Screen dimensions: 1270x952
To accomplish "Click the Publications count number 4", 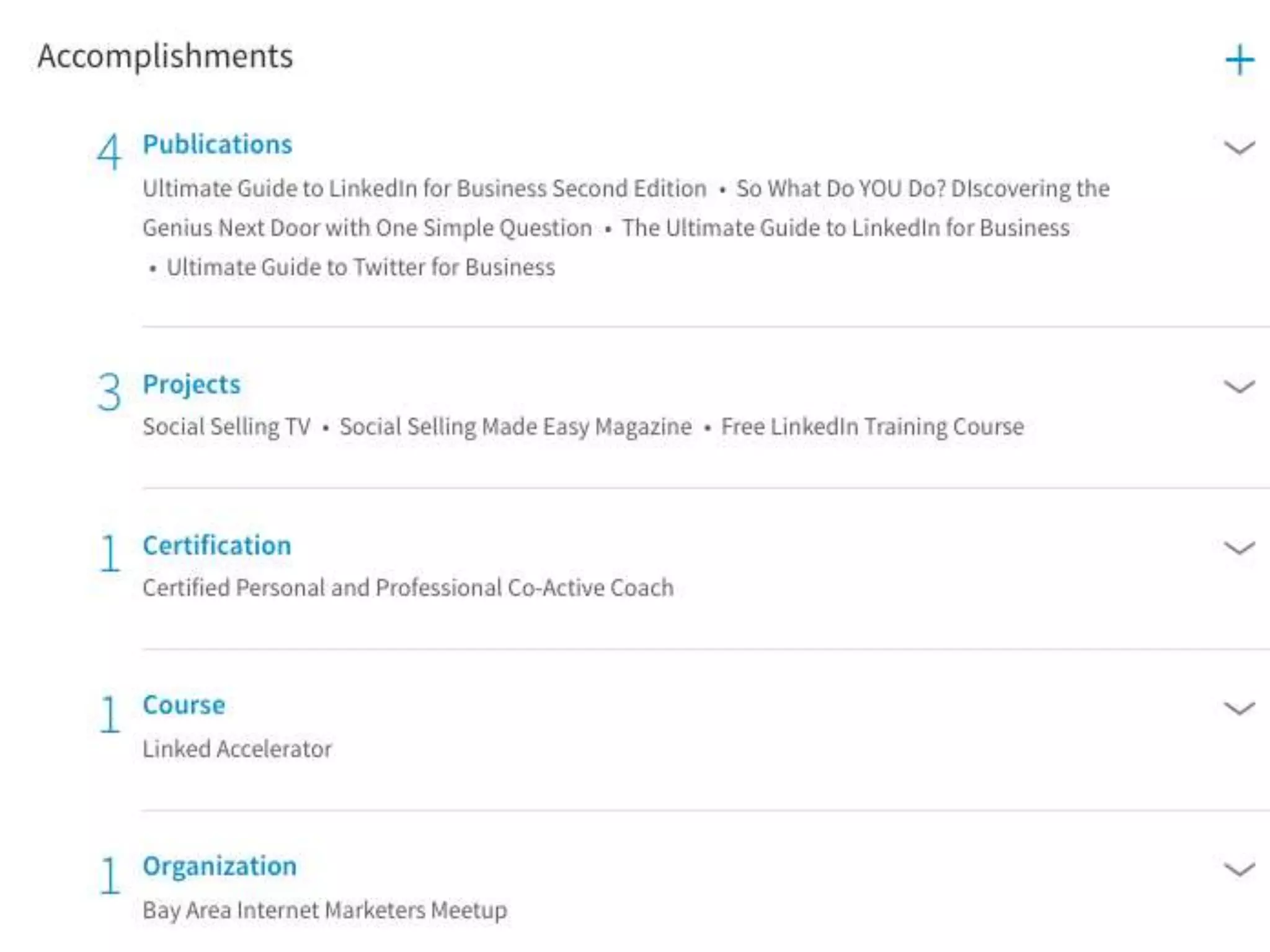I will click(x=109, y=152).
